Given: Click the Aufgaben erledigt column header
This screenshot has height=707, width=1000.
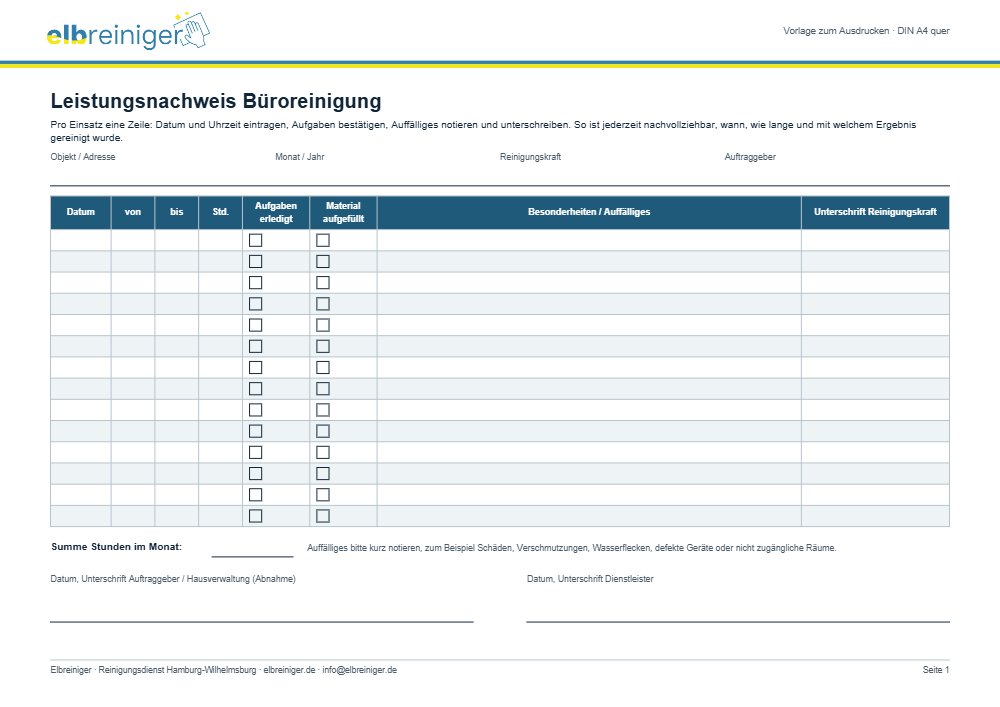Looking at the screenshot, I should click(x=276, y=212).
